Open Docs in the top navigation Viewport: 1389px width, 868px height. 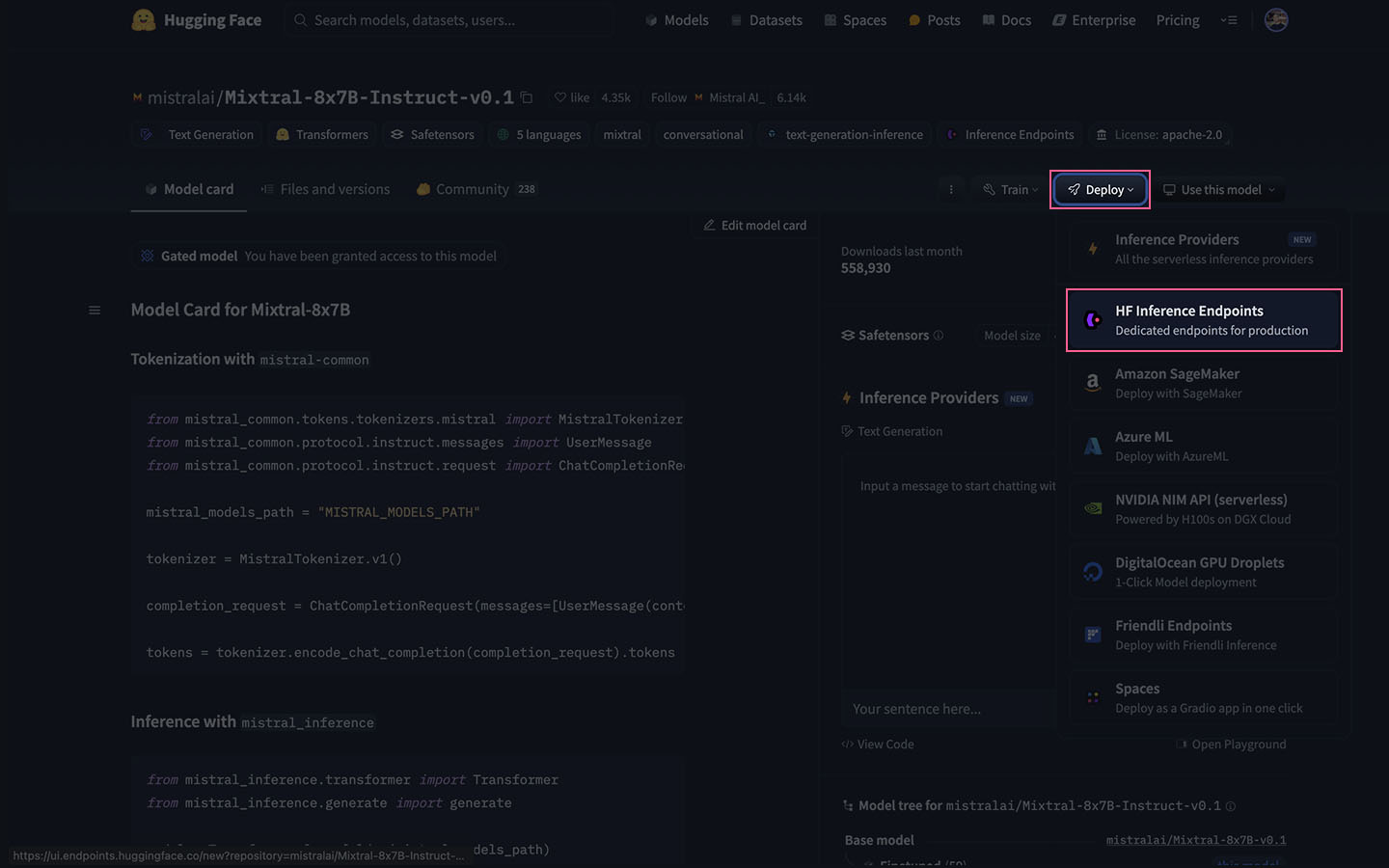pos(1006,20)
